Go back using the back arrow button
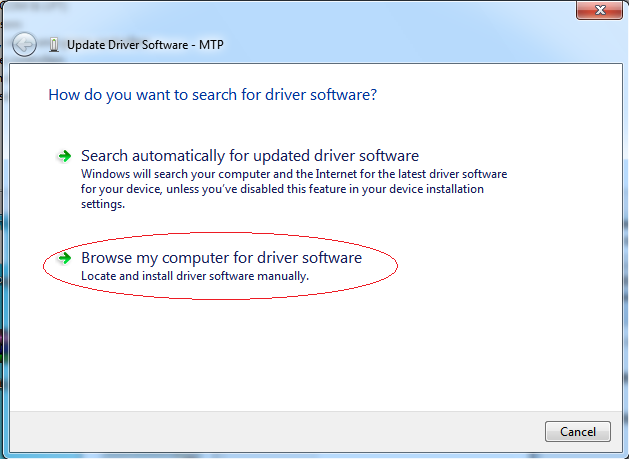 coord(24,44)
